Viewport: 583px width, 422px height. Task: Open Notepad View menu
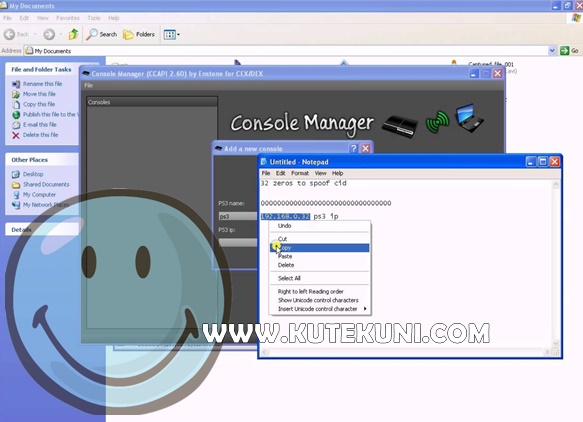pos(320,173)
